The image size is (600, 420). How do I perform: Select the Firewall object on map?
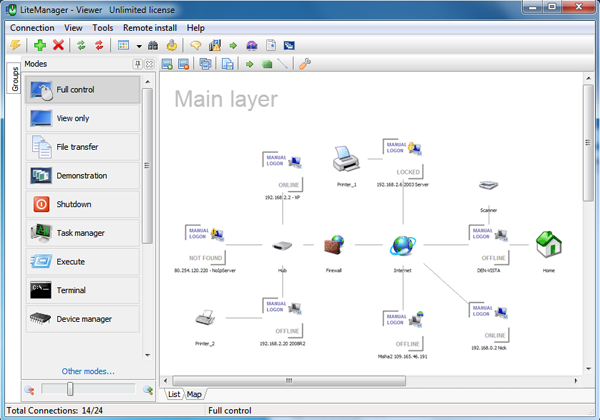point(334,245)
